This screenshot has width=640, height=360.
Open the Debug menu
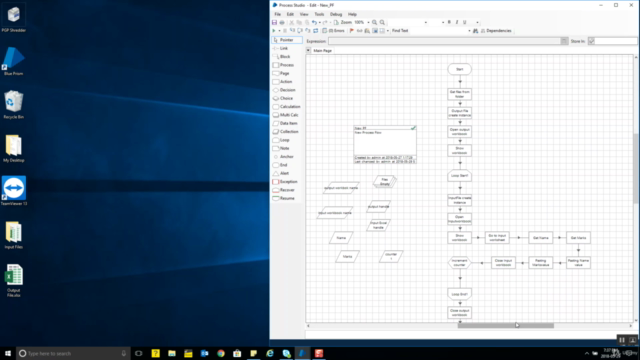coord(336,14)
